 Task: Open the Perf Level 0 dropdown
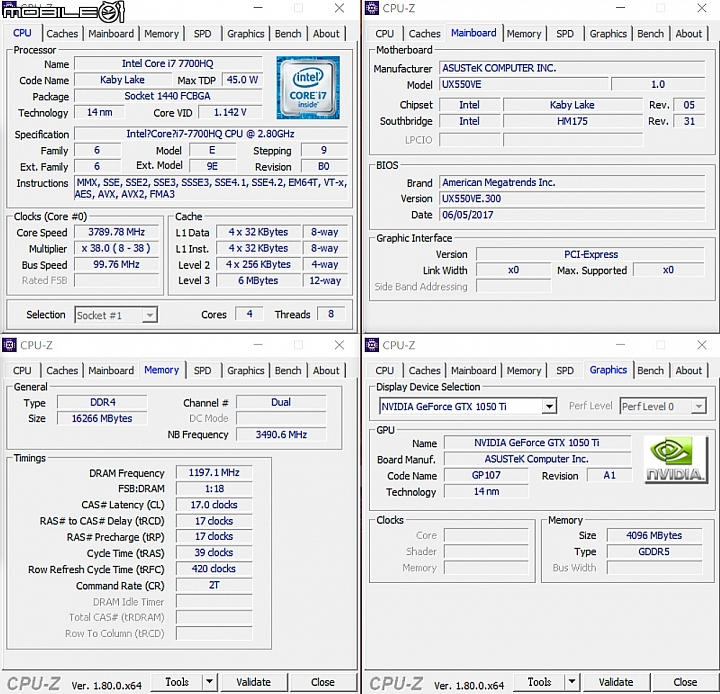click(698, 406)
